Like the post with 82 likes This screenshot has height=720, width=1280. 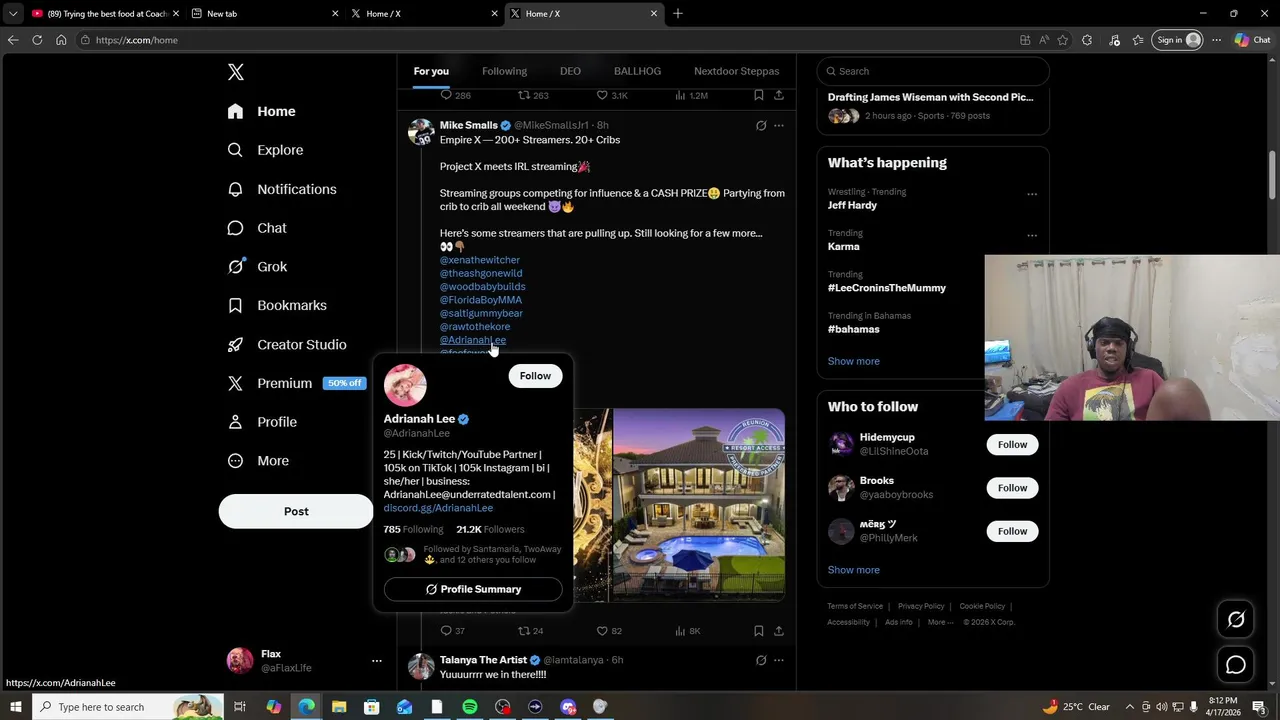coord(609,631)
